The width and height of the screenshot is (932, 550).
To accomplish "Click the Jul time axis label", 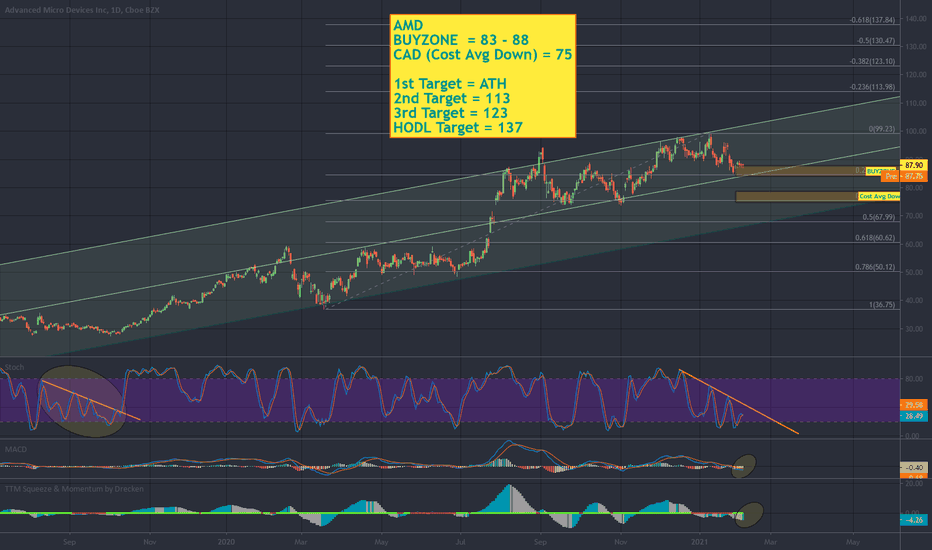I will coord(460,542).
